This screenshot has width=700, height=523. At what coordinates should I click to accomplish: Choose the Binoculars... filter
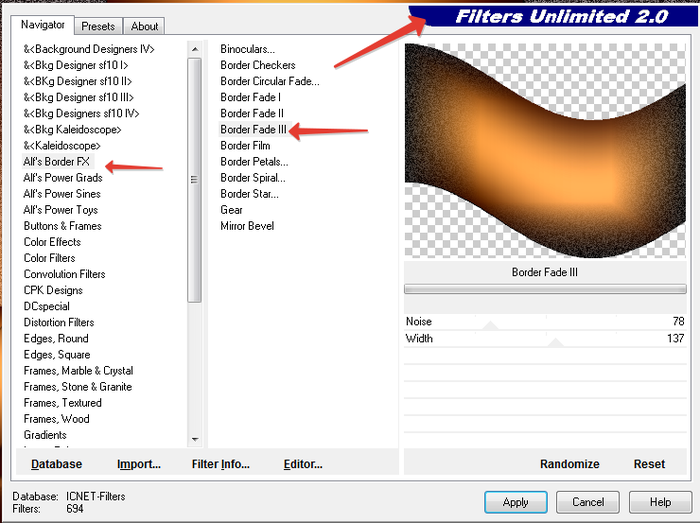pos(247,49)
